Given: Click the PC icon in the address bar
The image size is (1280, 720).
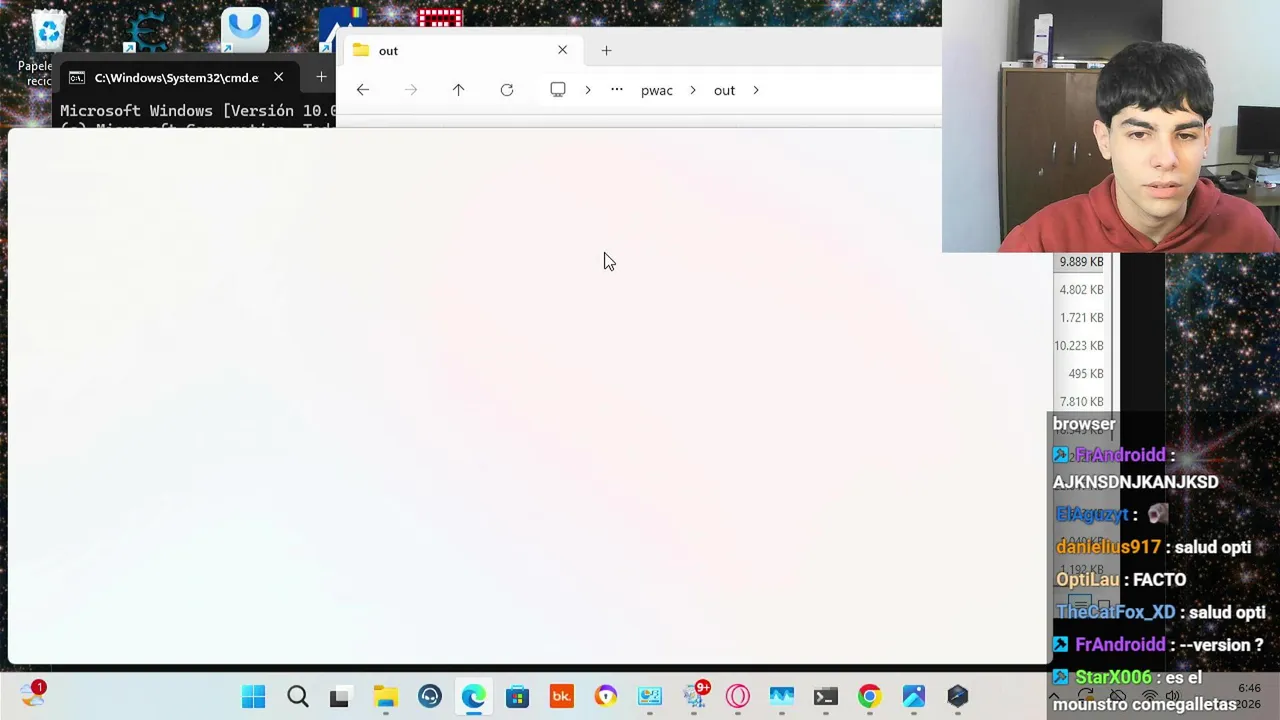Looking at the screenshot, I should tap(558, 90).
